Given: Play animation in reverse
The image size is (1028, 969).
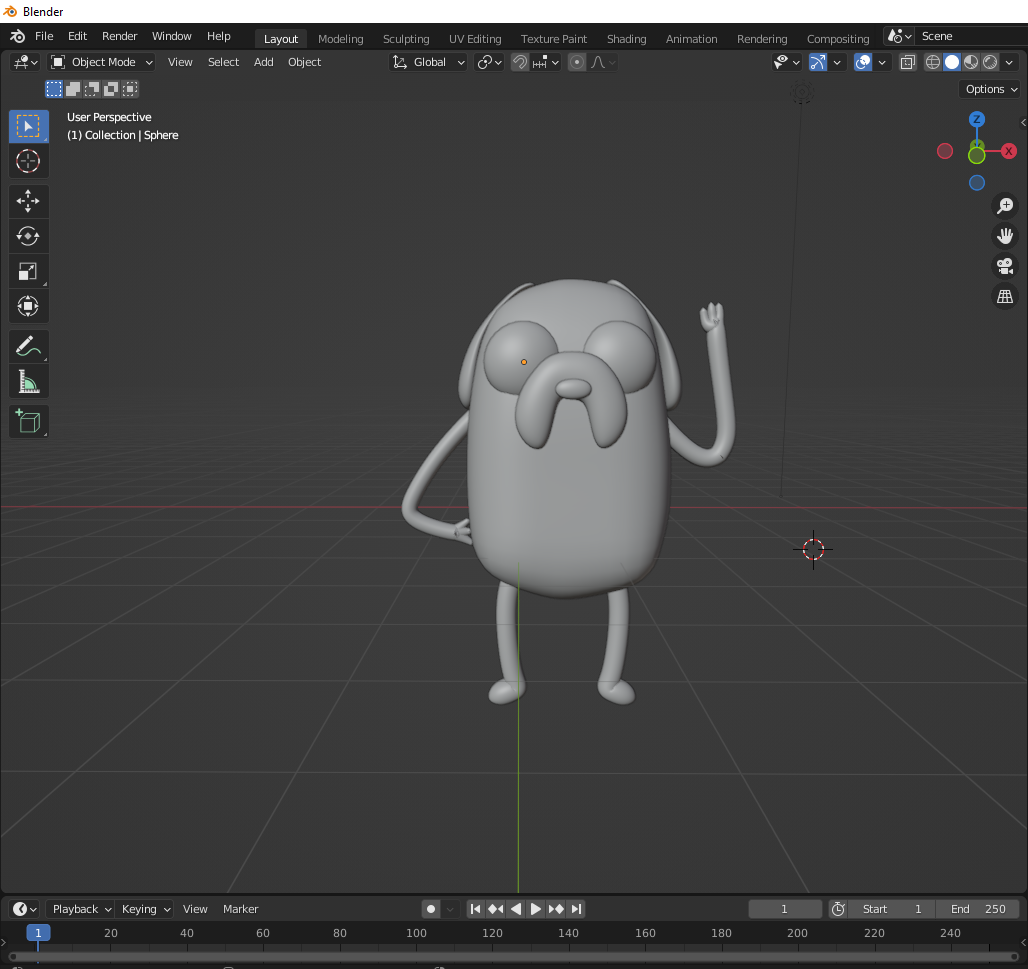Looking at the screenshot, I should pos(516,909).
